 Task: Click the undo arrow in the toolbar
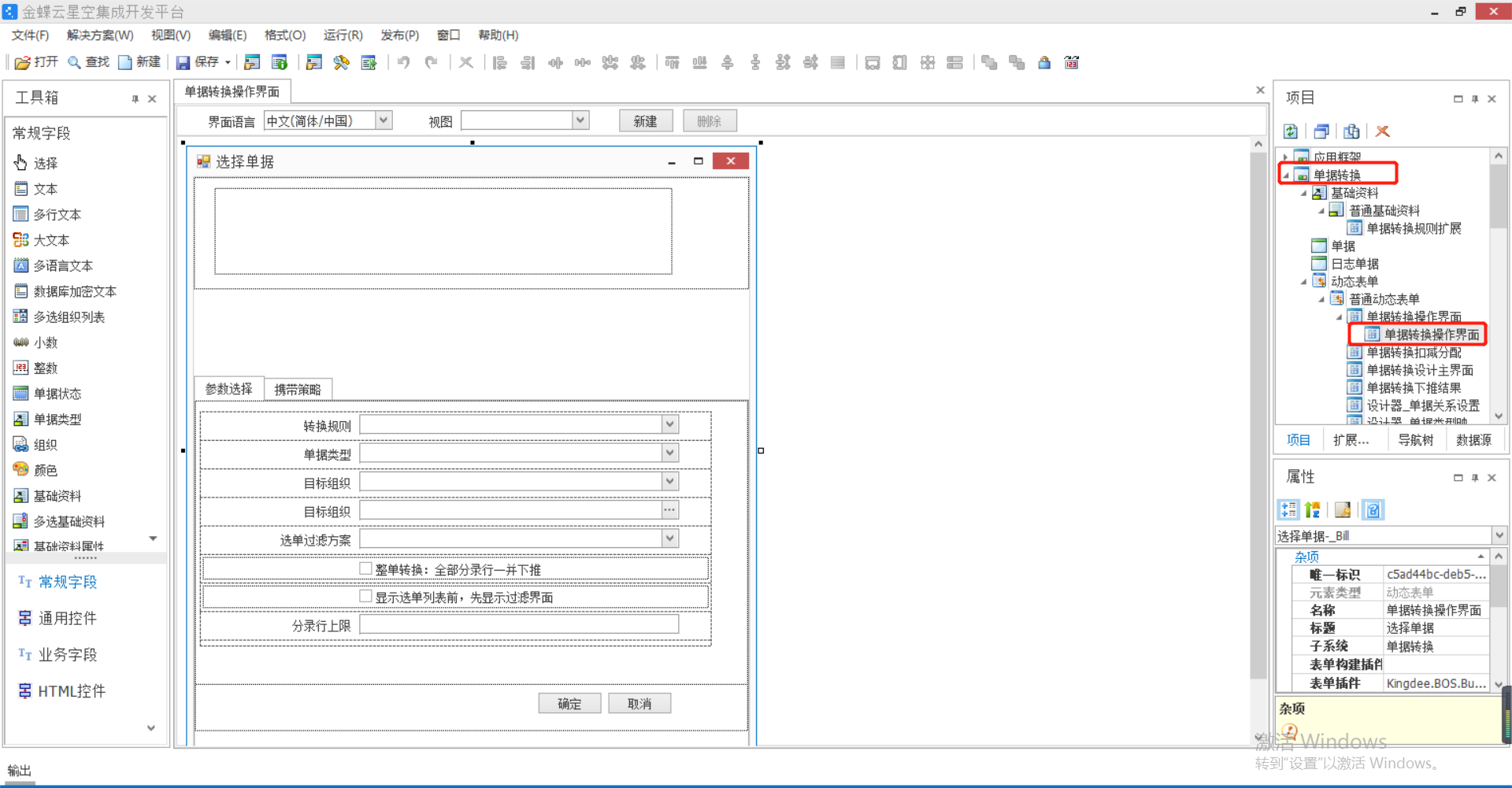coord(403,62)
